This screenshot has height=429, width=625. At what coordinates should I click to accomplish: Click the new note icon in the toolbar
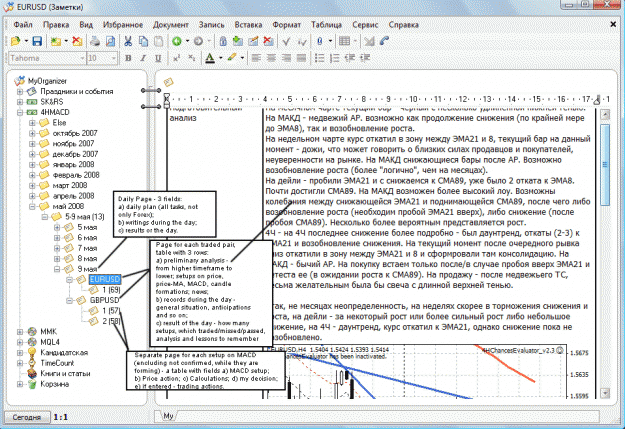click(56, 41)
